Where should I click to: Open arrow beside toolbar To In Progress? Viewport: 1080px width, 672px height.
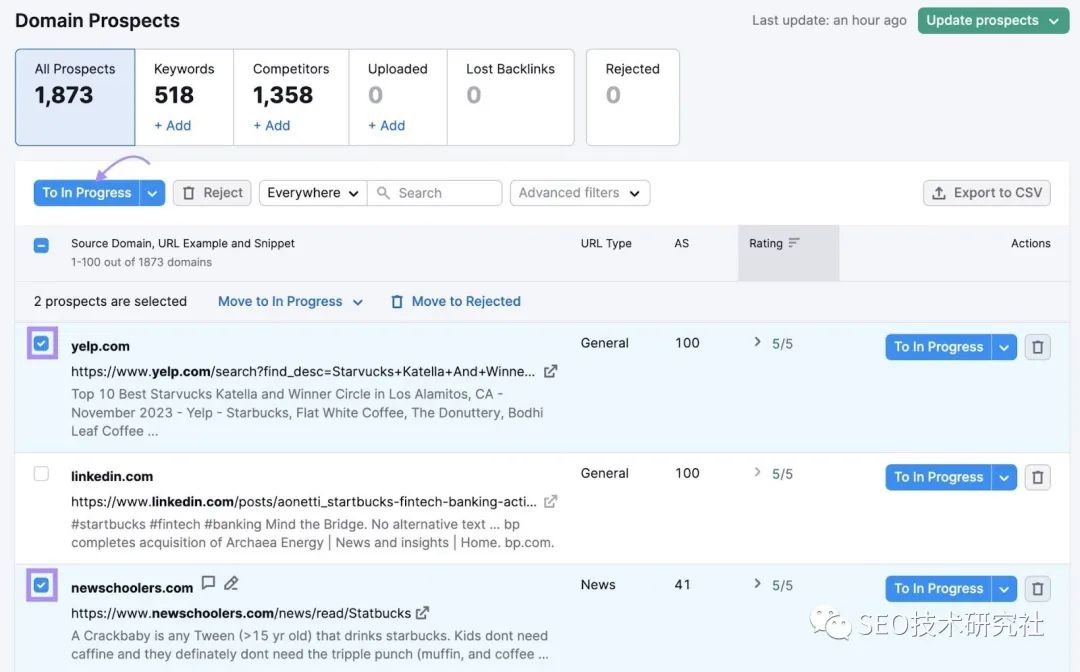pos(152,193)
